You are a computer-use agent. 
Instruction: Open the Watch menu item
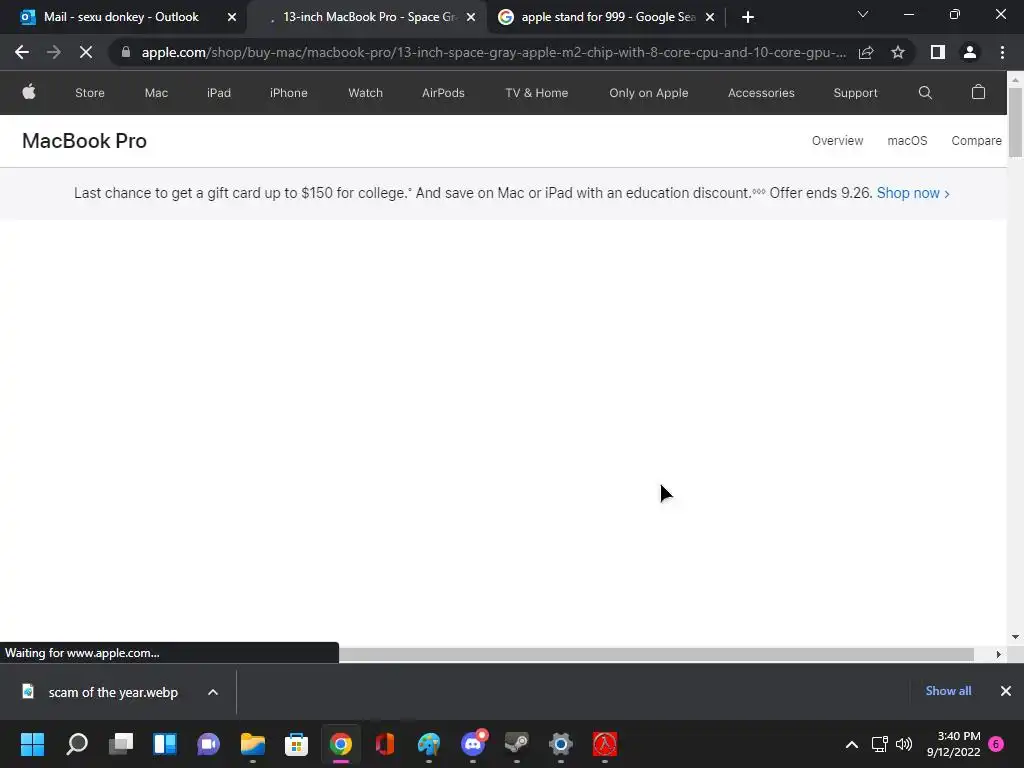point(365,93)
